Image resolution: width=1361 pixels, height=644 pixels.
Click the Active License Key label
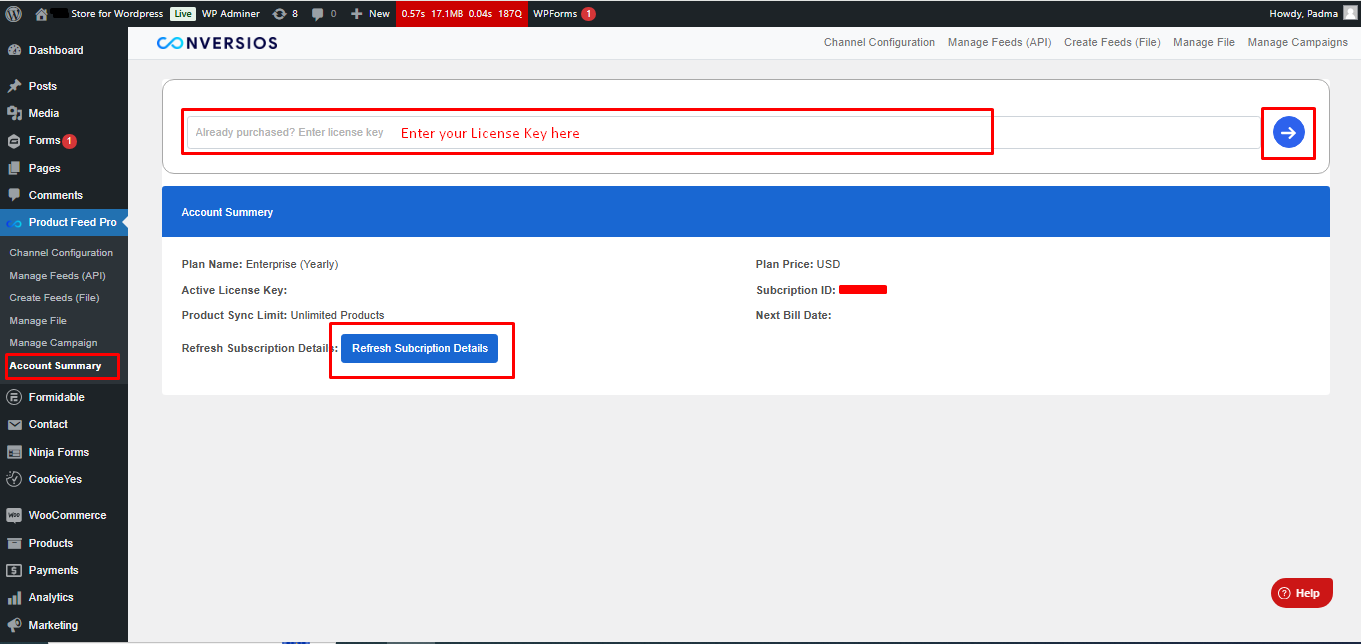(x=234, y=290)
